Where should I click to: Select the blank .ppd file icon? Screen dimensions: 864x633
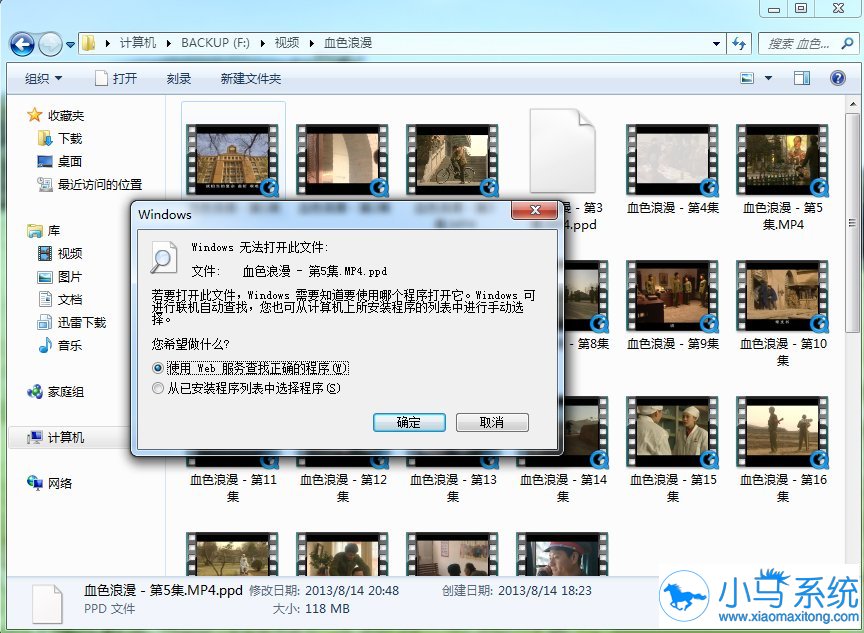click(562, 150)
